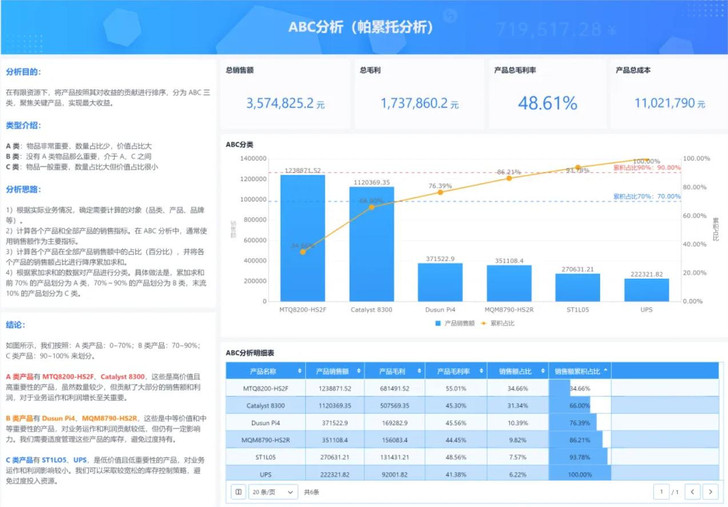Sort table by 销售额占比 column arrows
This screenshot has height=507, width=728.
coord(543,371)
